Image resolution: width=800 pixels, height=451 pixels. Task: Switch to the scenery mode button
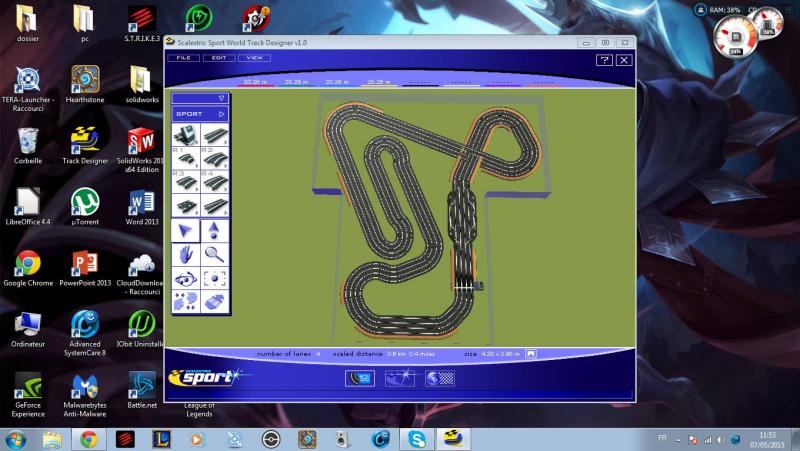[x=400, y=377]
